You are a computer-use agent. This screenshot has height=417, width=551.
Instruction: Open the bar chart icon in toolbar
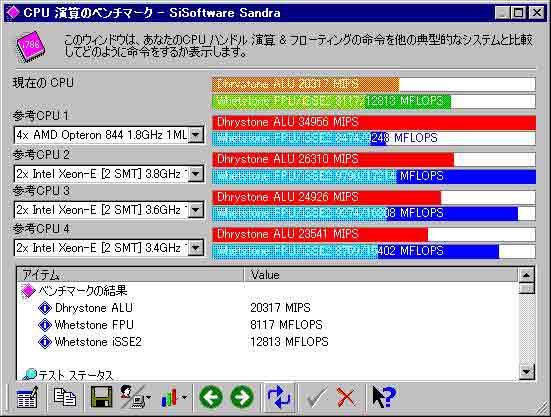click(169, 398)
